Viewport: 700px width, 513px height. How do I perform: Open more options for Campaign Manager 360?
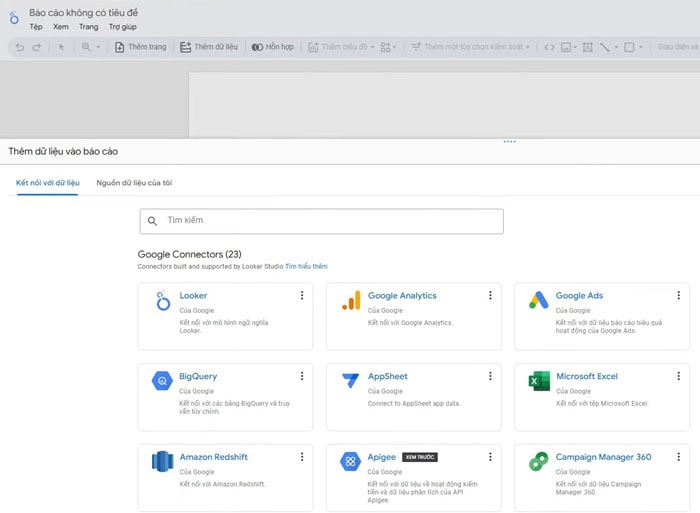(x=679, y=456)
